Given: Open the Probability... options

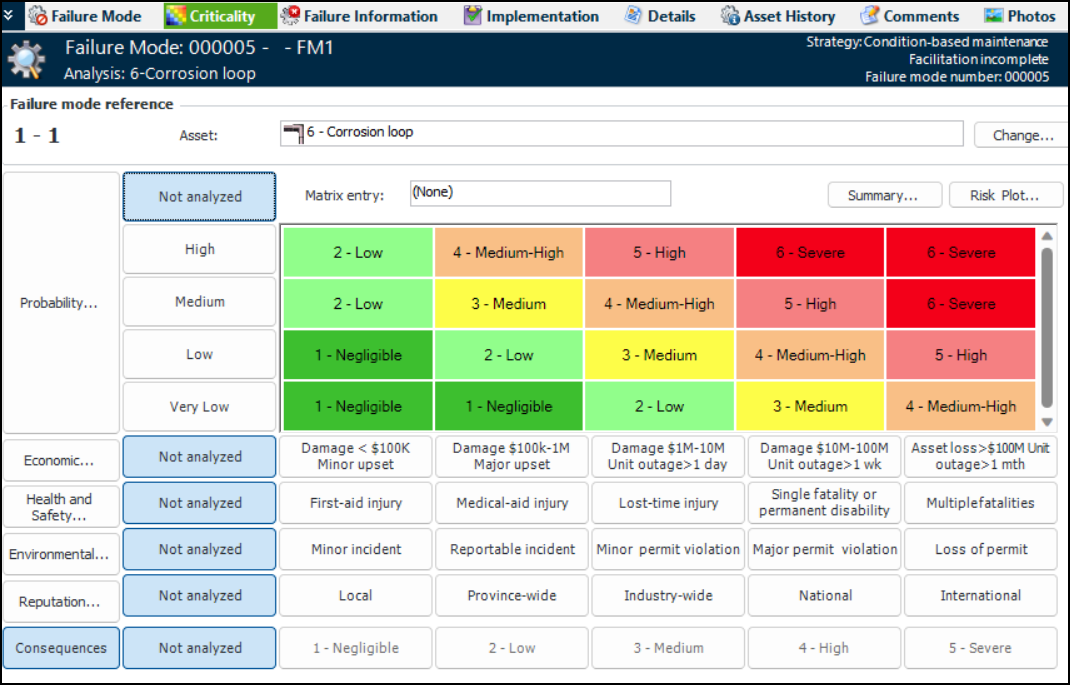Looking at the screenshot, I should (x=60, y=303).
